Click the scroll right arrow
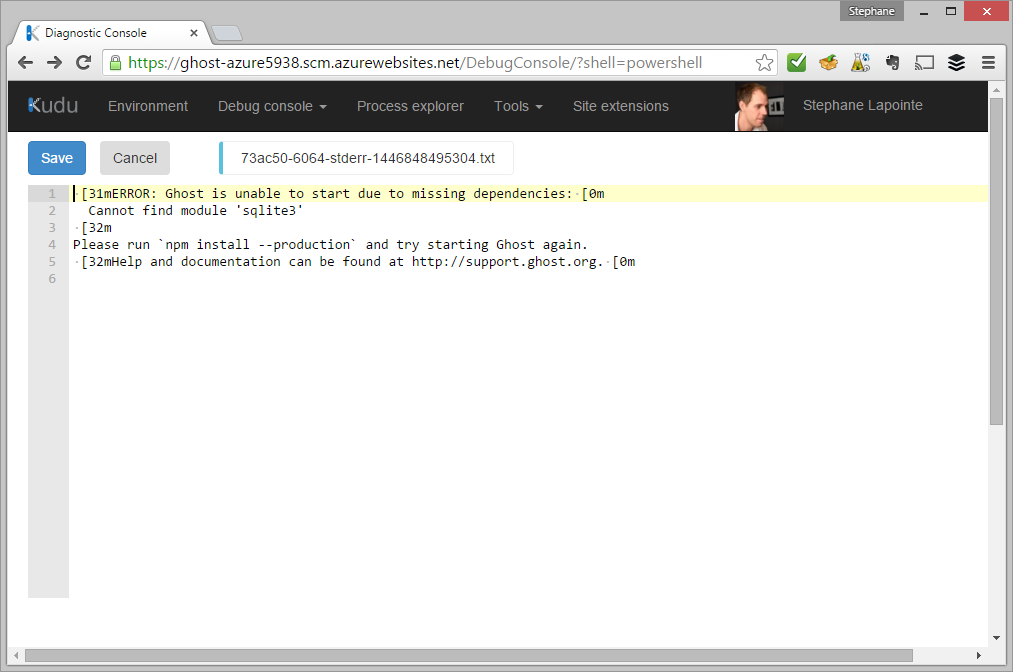 click(x=979, y=655)
